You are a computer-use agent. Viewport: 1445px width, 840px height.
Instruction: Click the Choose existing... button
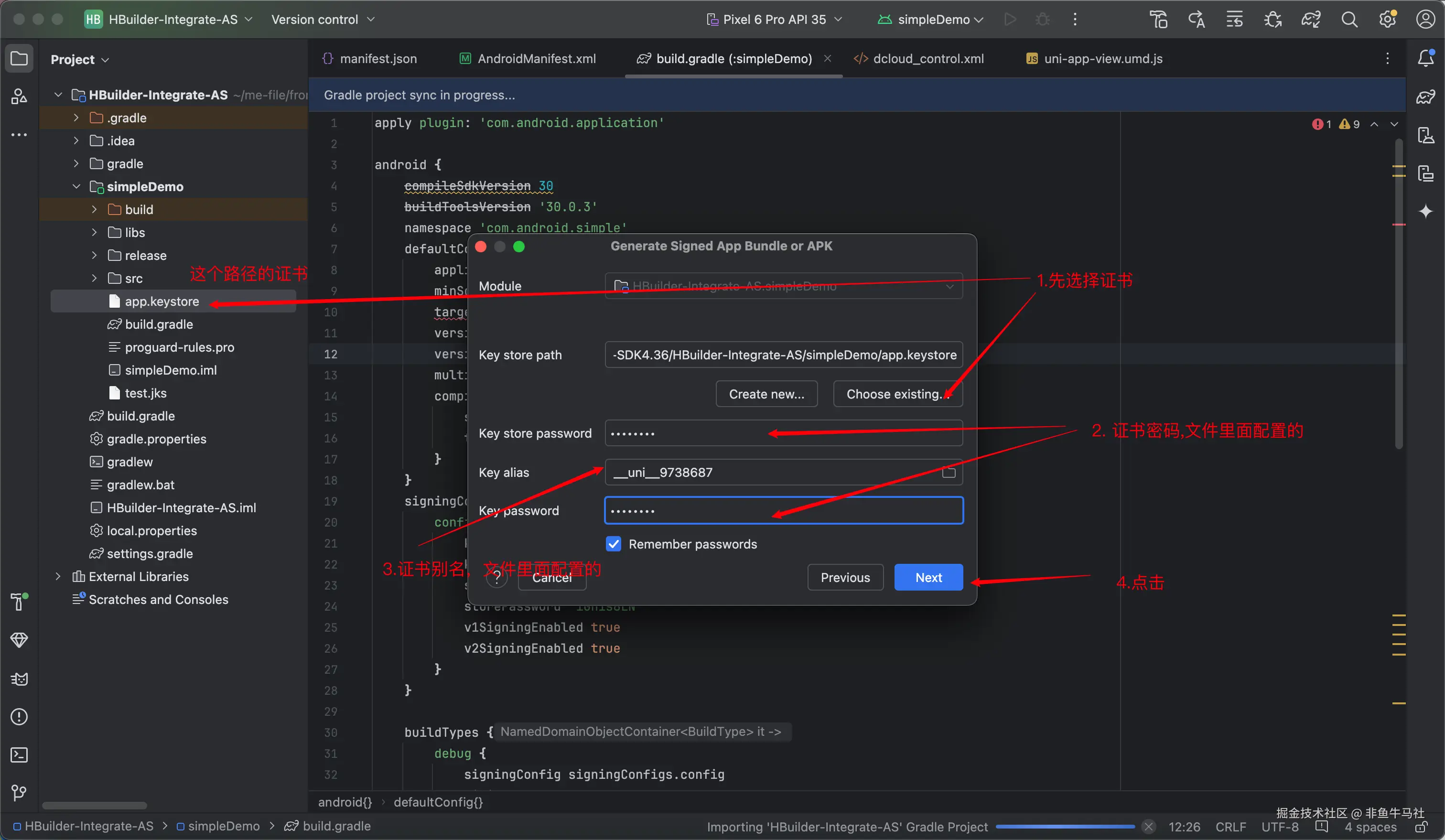point(897,394)
